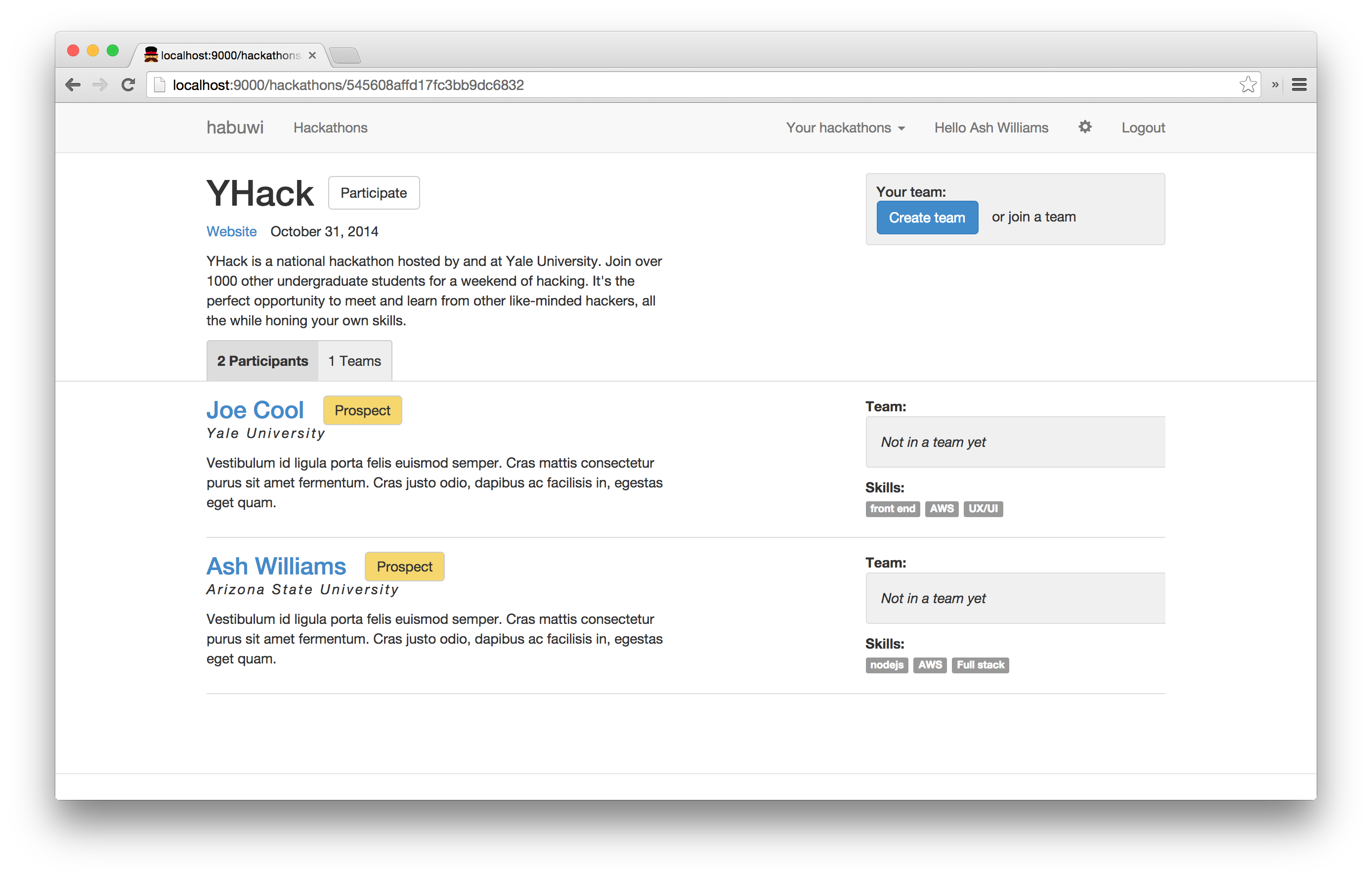The width and height of the screenshot is (1372, 879).
Task: Open settings via the gear icon
Action: (1084, 127)
